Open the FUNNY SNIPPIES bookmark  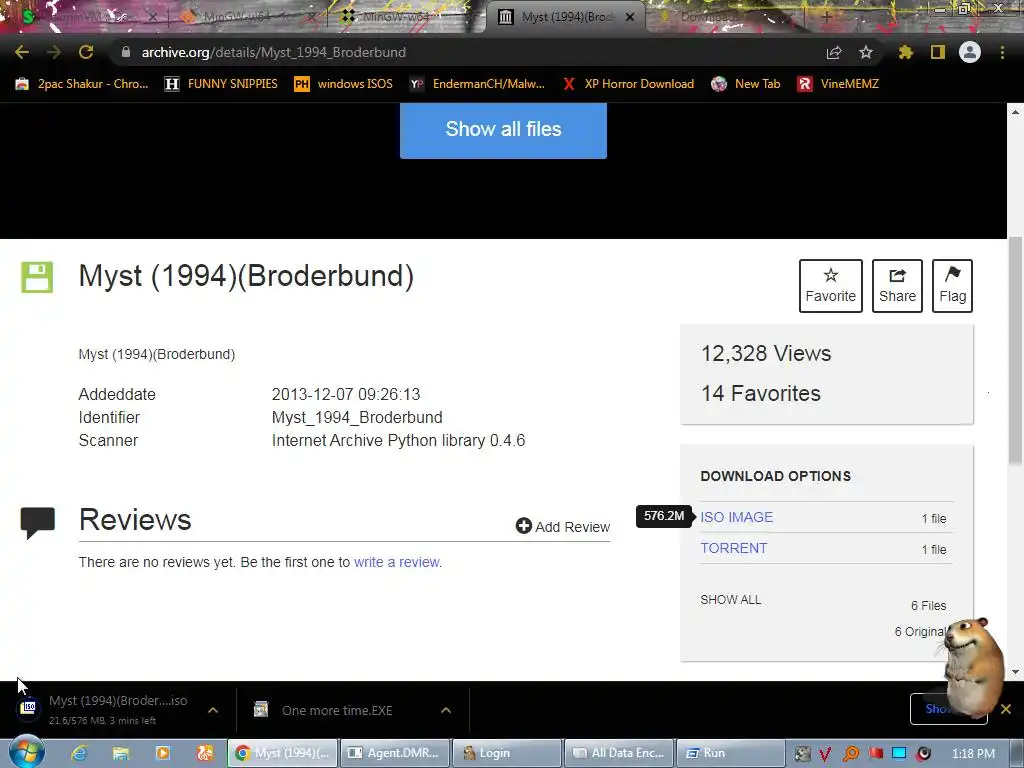(x=221, y=84)
